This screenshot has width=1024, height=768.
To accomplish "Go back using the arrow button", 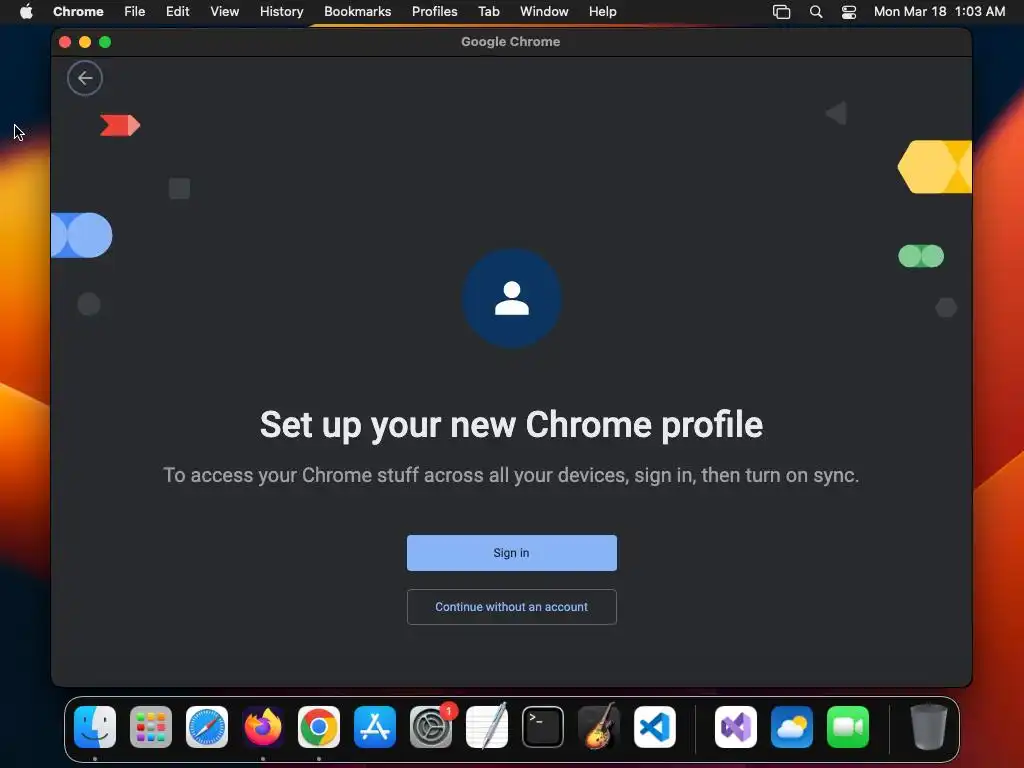I will 85,78.
